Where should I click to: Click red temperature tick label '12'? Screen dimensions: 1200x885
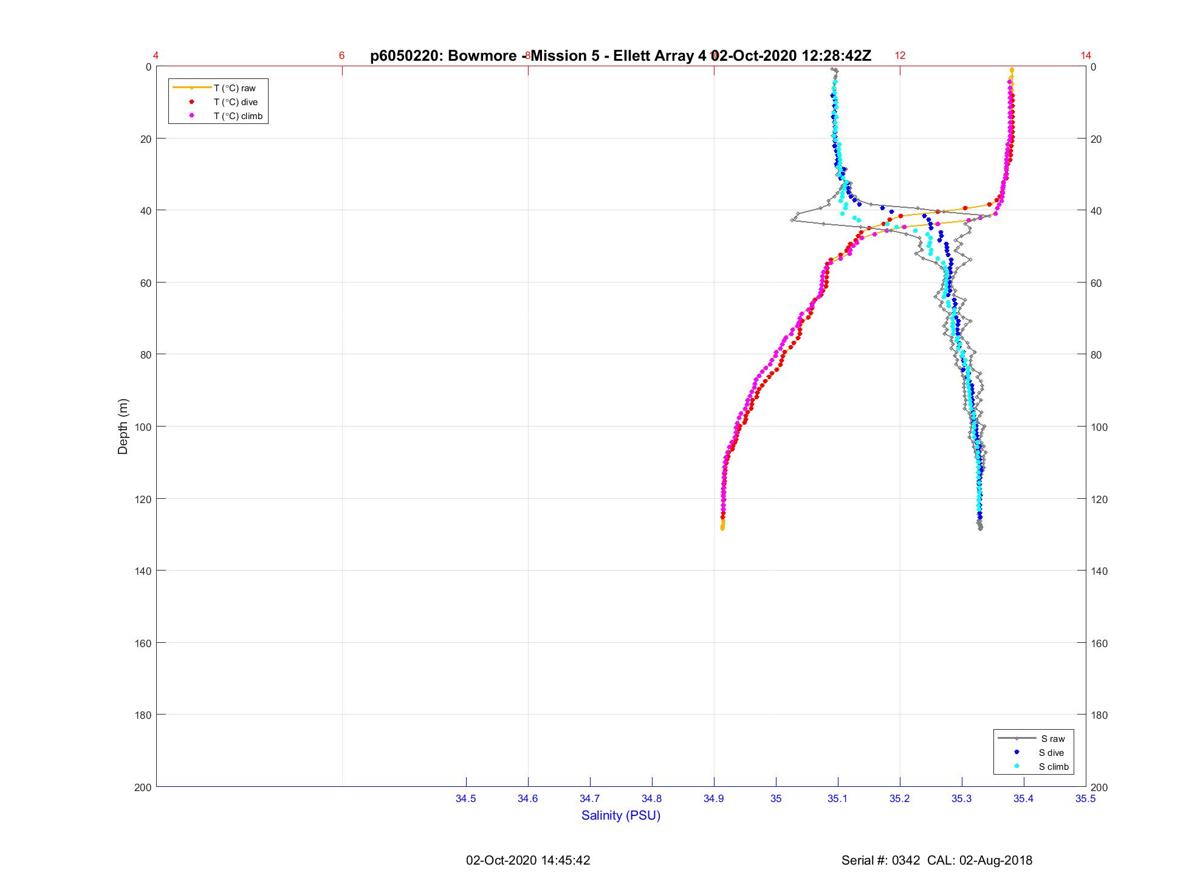coord(900,56)
